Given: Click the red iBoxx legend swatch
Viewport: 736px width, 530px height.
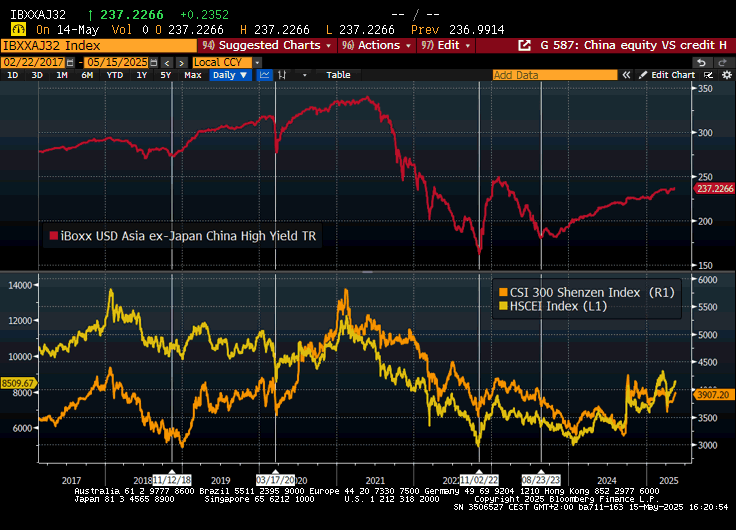Looking at the screenshot, I should [54, 236].
